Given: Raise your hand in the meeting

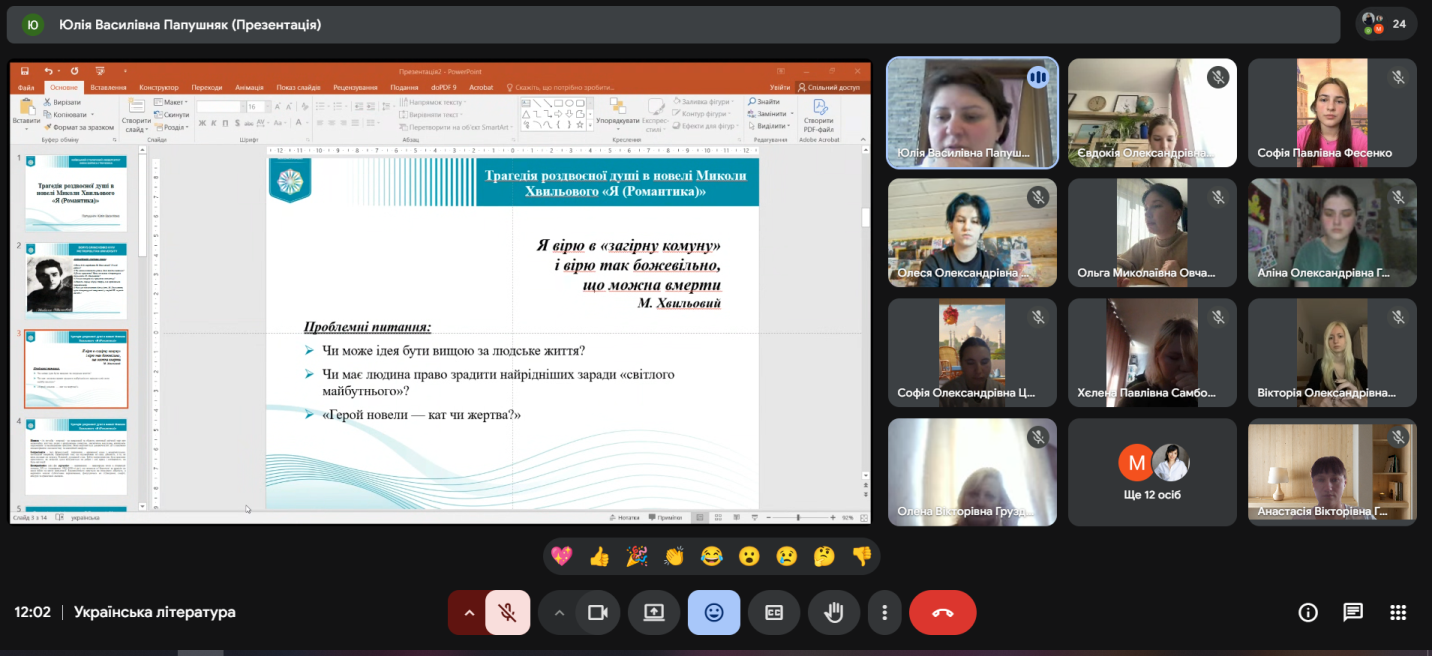Looking at the screenshot, I should pyautogui.click(x=833, y=613).
